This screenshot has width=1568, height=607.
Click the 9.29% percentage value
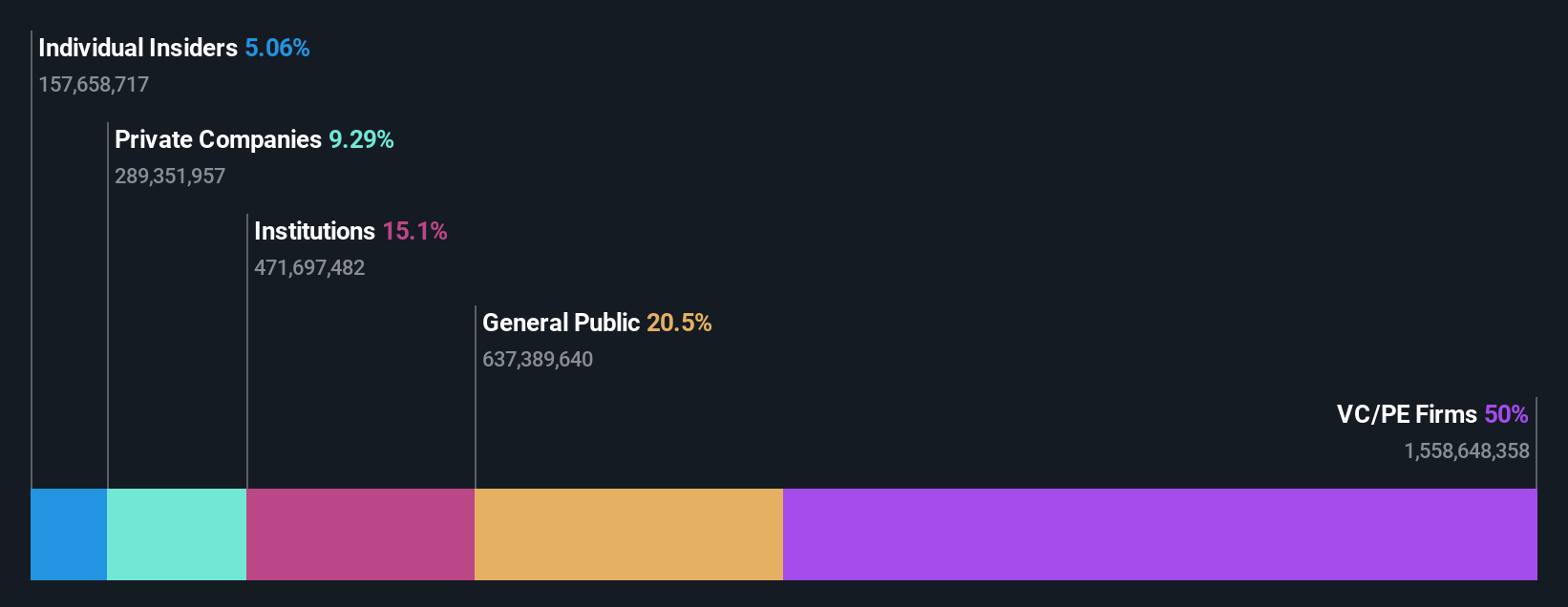point(361,139)
